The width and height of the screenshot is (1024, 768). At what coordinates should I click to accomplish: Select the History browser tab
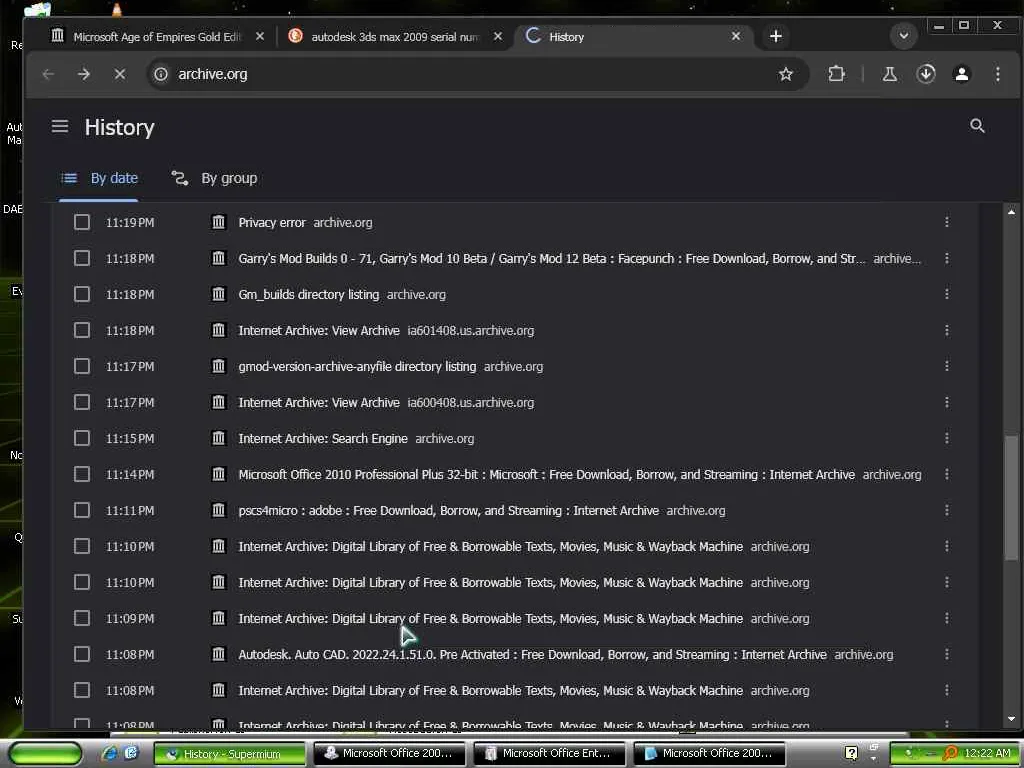tap(633, 37)
